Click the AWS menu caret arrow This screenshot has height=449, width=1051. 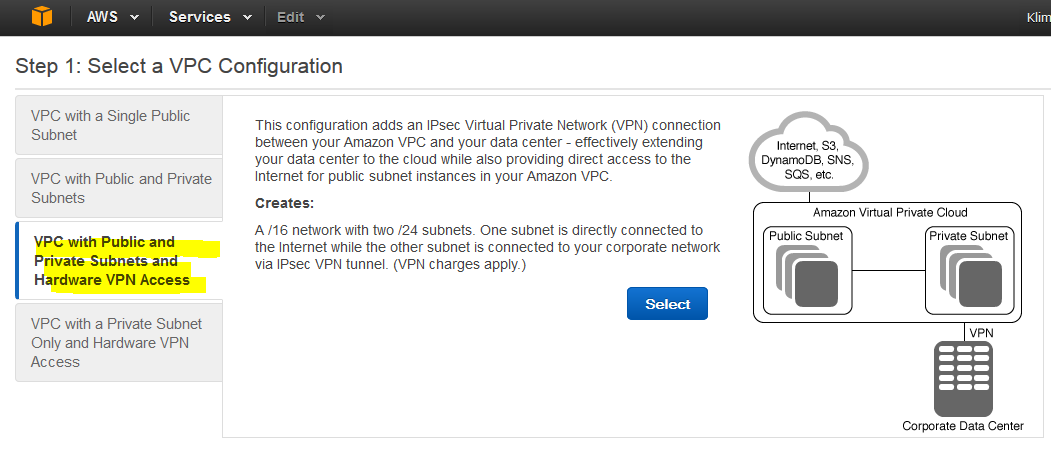click(135, 17)
